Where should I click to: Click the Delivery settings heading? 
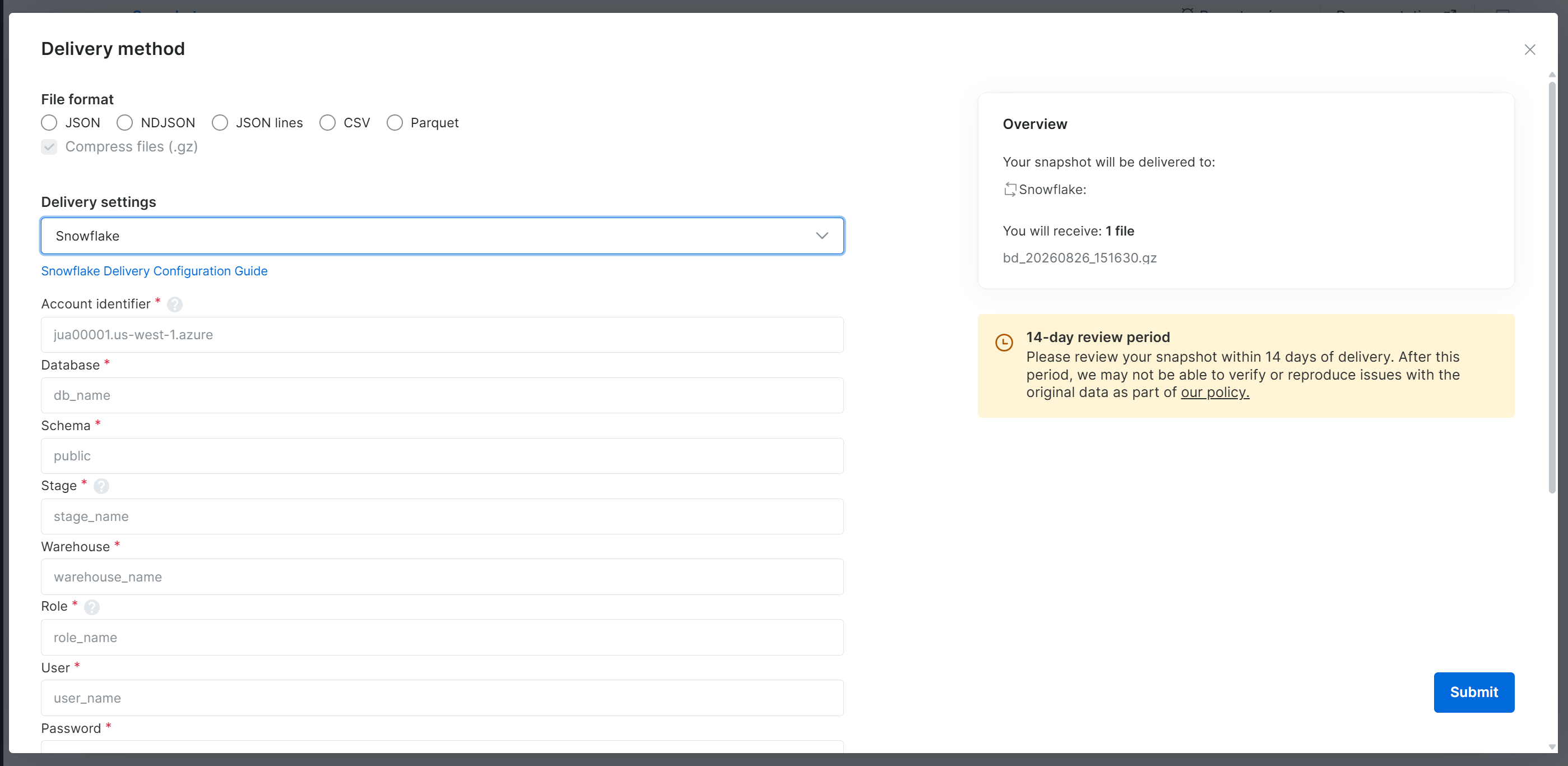tap(99, 202)
